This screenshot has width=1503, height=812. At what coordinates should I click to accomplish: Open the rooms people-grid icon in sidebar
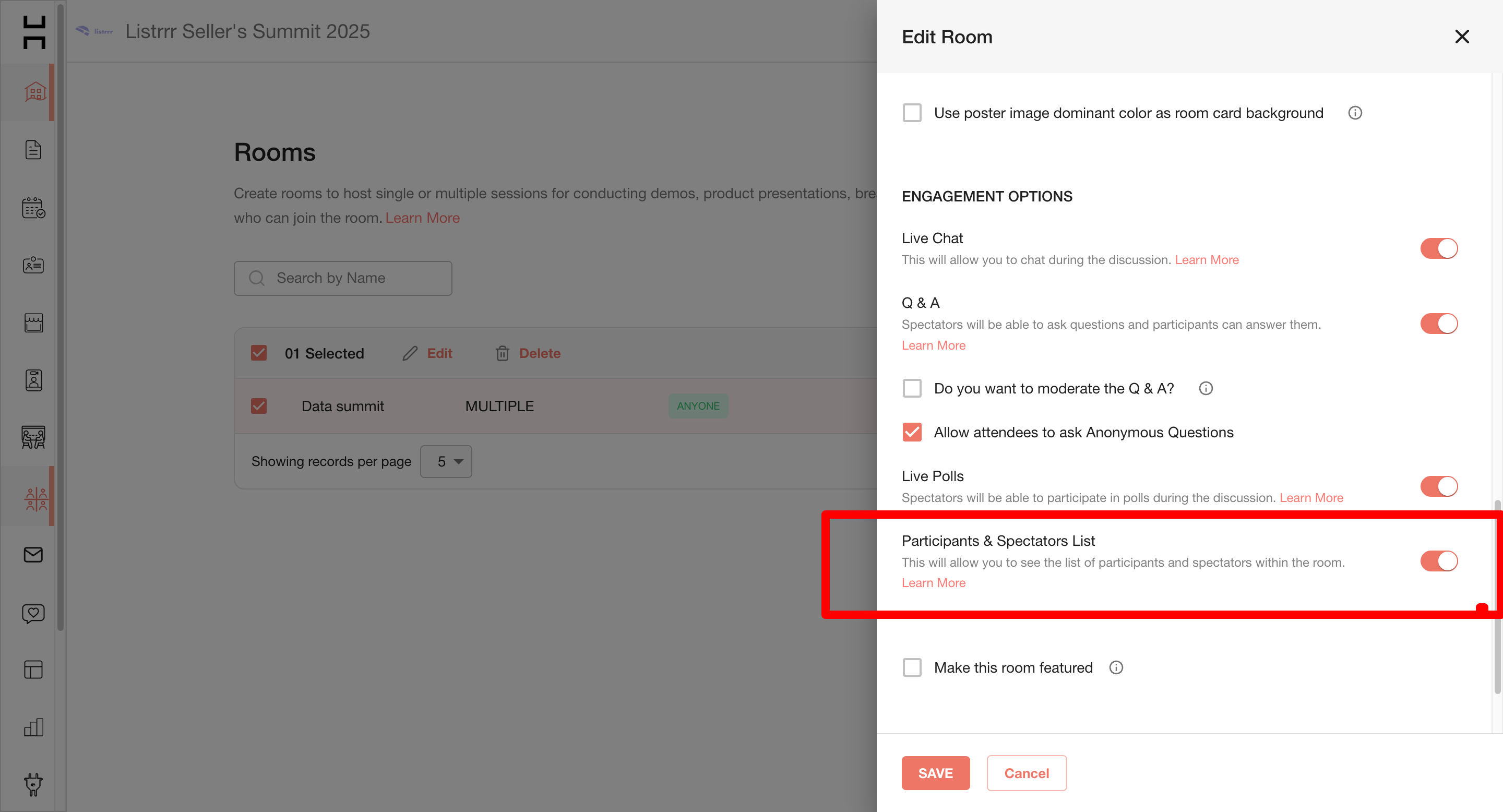(35, 499)
